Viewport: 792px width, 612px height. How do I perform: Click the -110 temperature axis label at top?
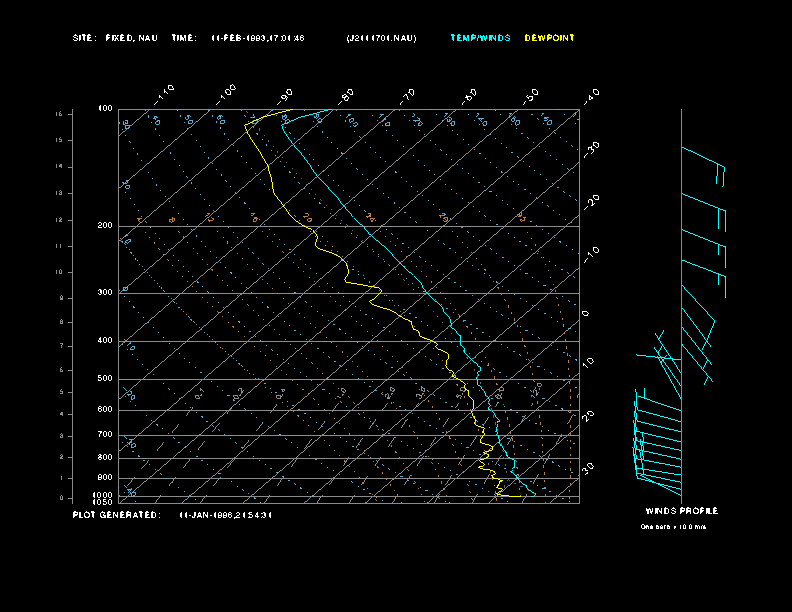coord(166,92)
